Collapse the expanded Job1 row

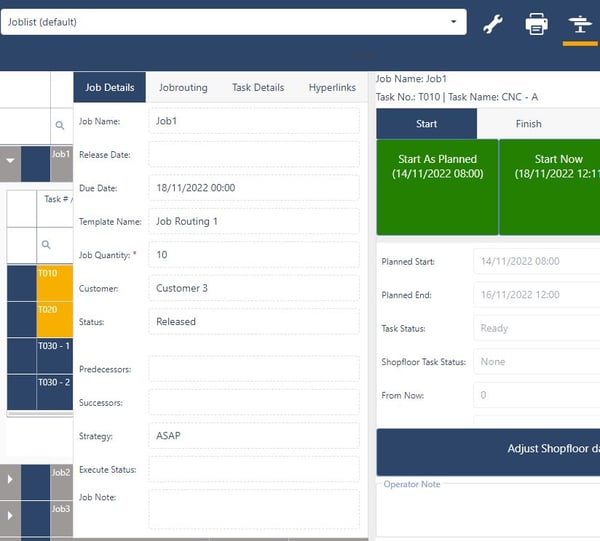(11, 160)
